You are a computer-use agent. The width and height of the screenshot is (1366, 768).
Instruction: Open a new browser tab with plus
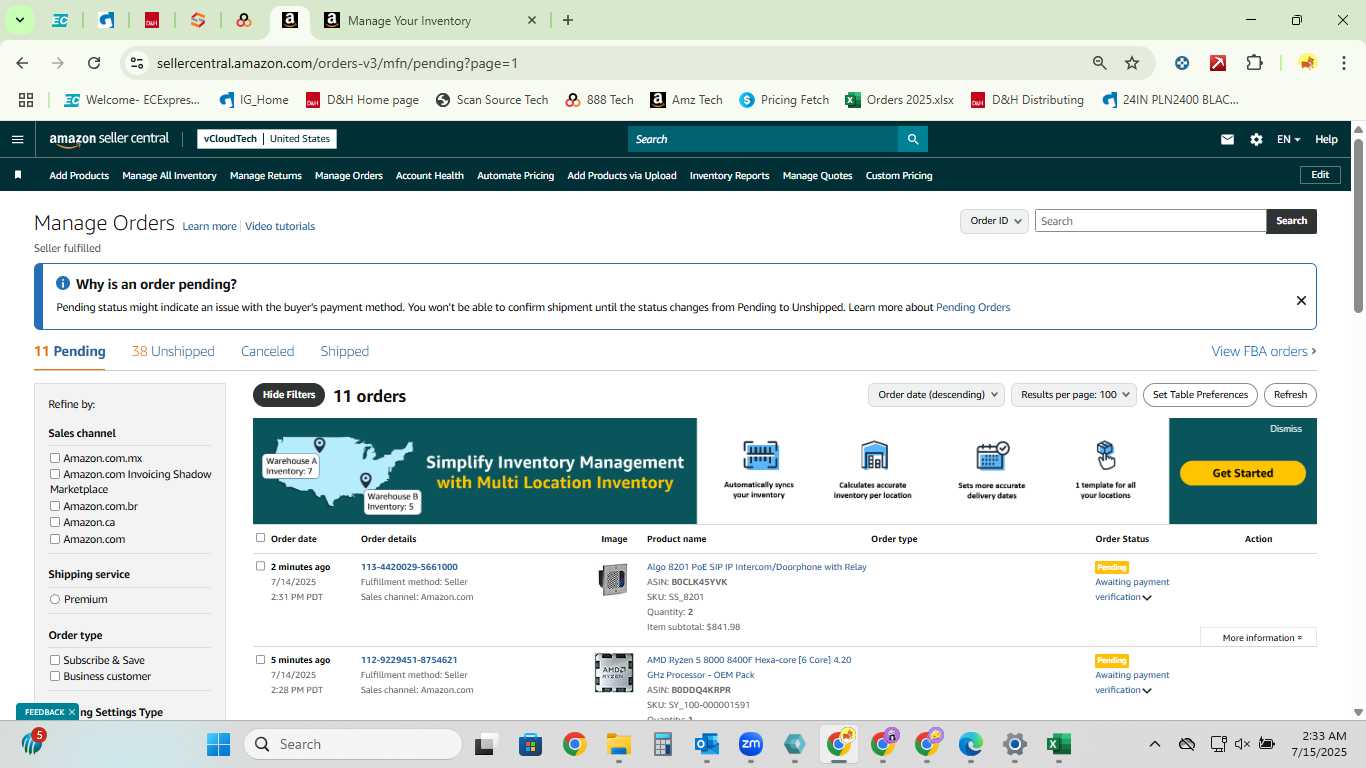[x=568, y=20]
